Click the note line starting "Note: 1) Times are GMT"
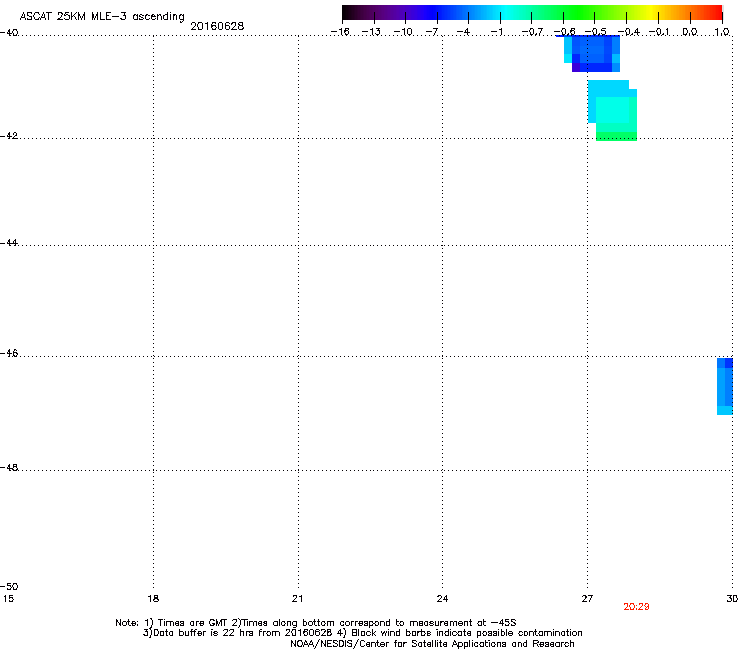 pos(316,623)
